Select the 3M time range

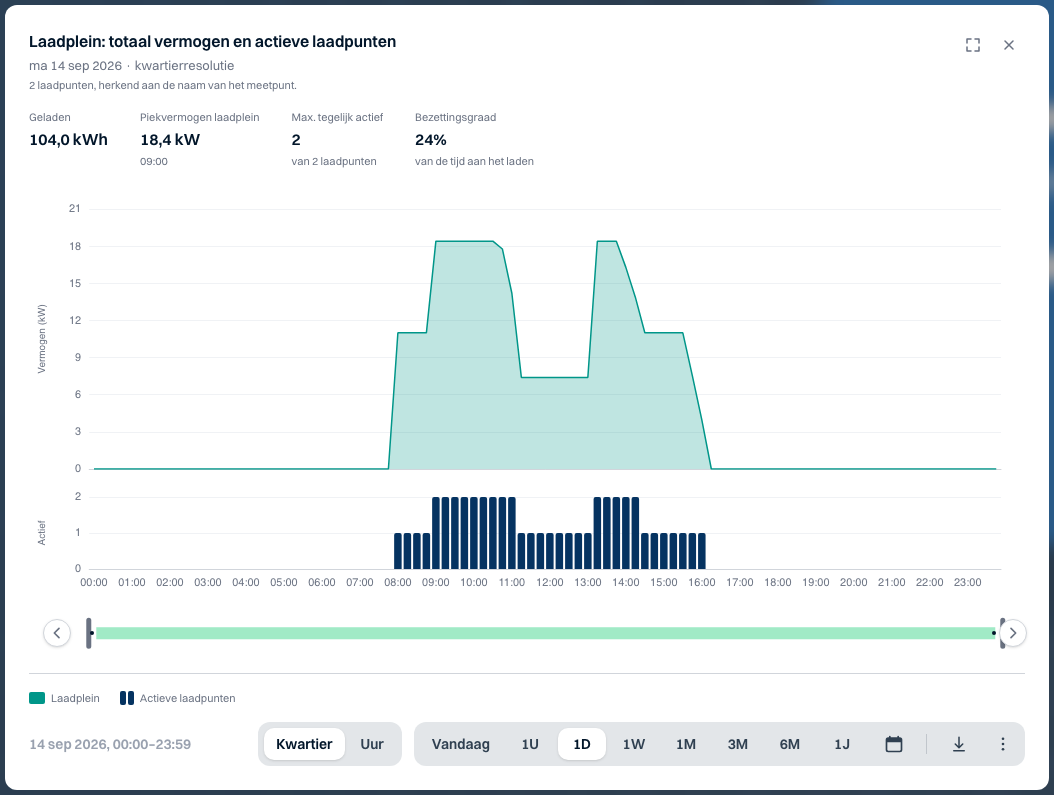point(737,744)
